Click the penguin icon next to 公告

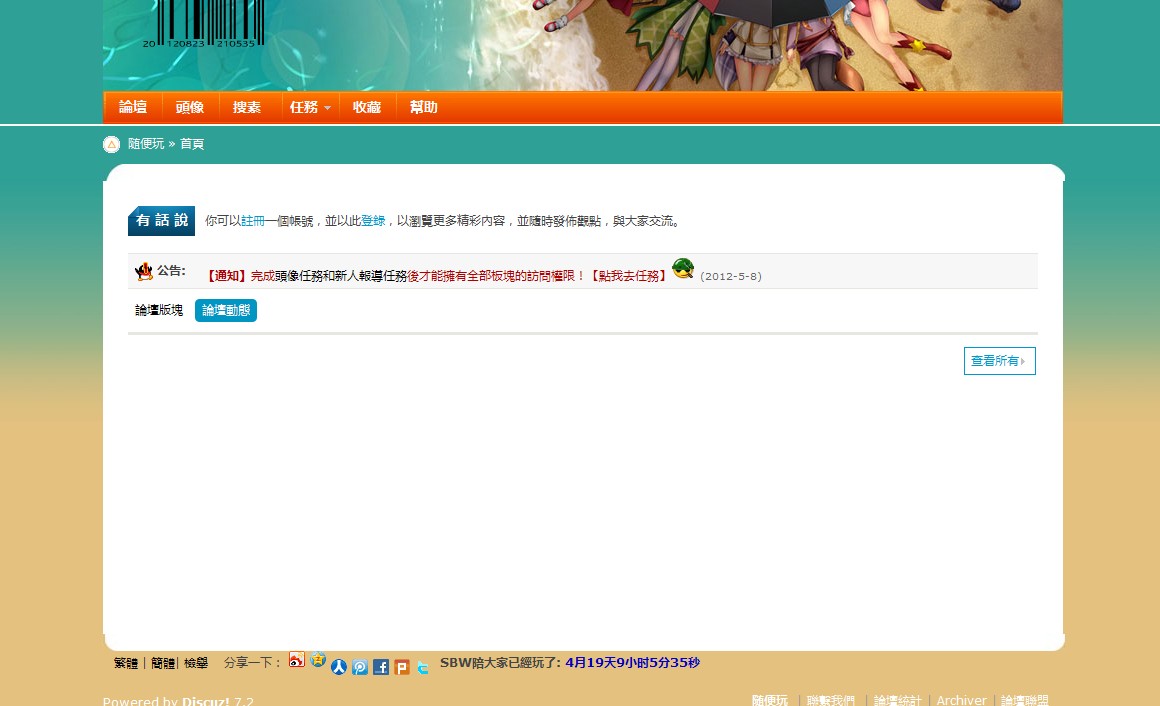pos(144,271)
